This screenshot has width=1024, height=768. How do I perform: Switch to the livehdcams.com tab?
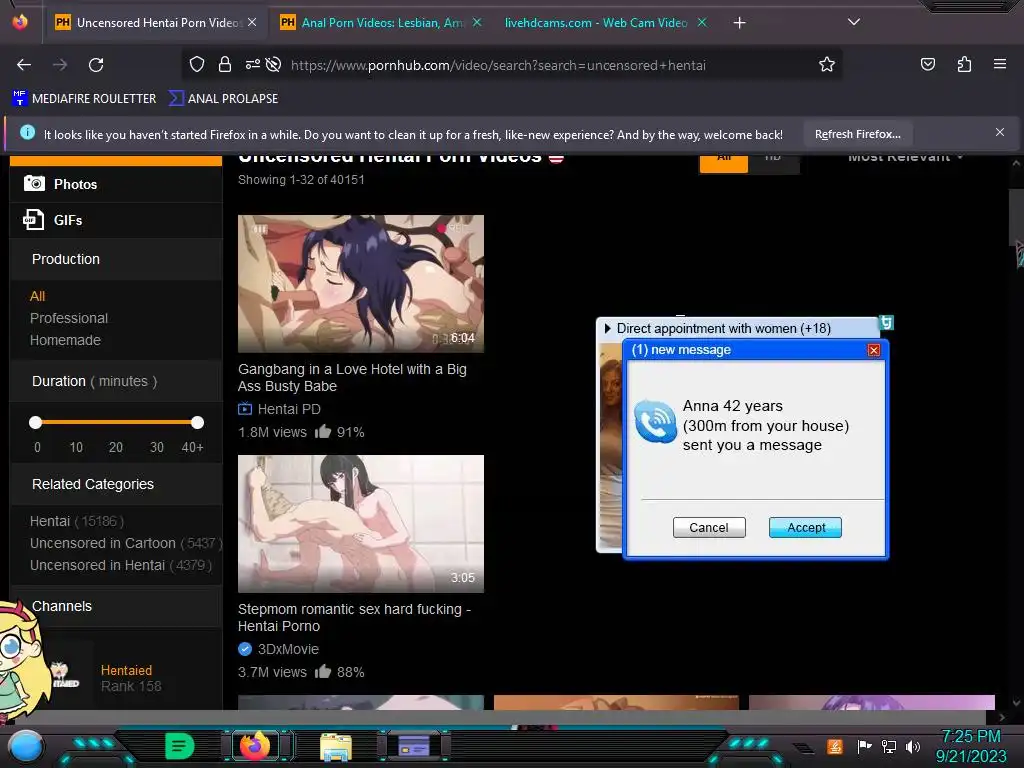coord(596,23)
